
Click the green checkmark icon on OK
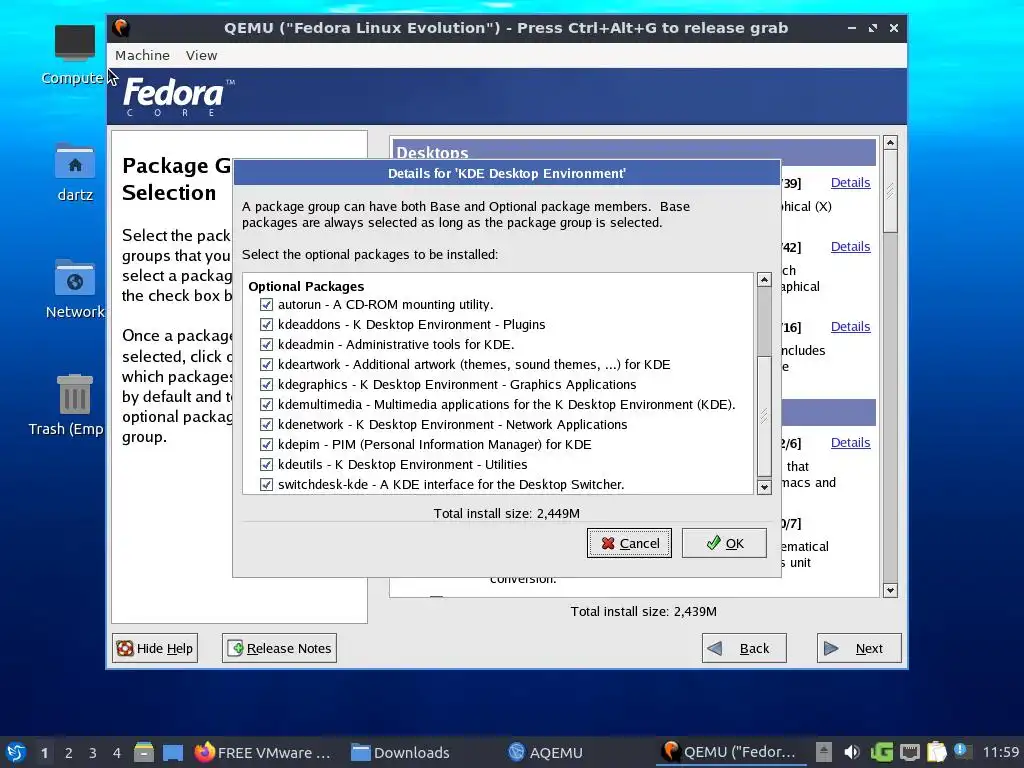coord(713,543)
